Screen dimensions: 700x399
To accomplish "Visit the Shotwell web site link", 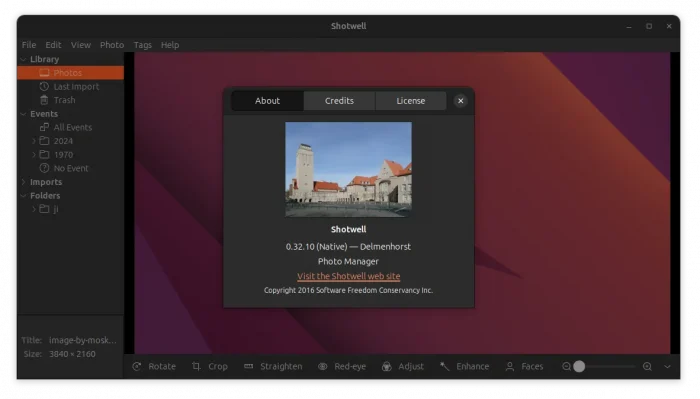I will [x=349, y=276].
